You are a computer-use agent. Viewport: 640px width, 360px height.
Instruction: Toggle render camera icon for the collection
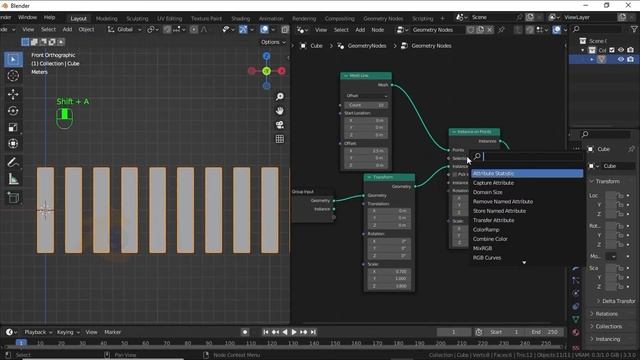631,50
